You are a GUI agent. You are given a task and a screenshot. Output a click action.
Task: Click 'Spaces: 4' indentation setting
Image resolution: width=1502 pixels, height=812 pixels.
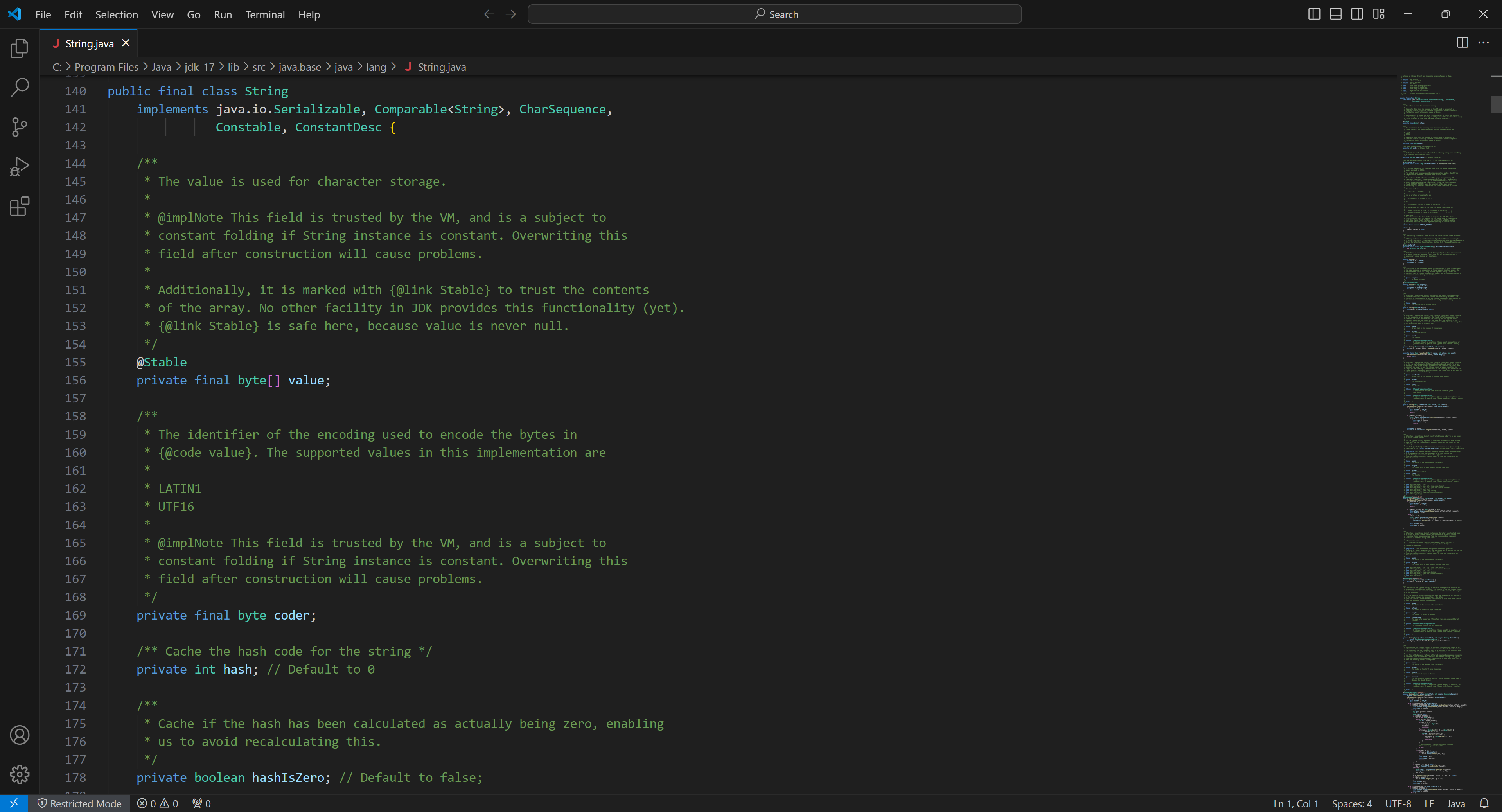click(1351, 803)
